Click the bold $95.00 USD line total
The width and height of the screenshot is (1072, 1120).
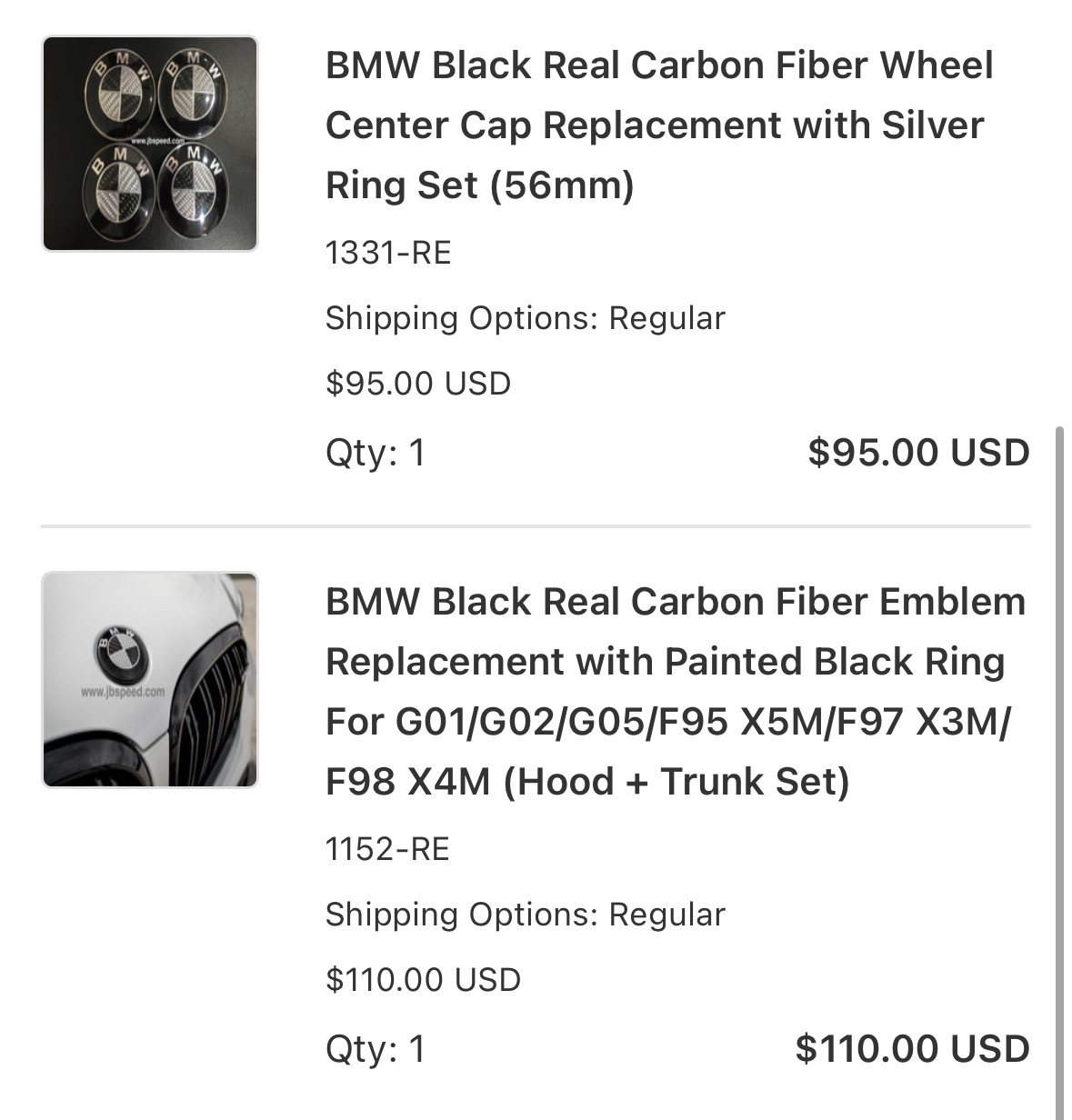(x=918, y=453)
